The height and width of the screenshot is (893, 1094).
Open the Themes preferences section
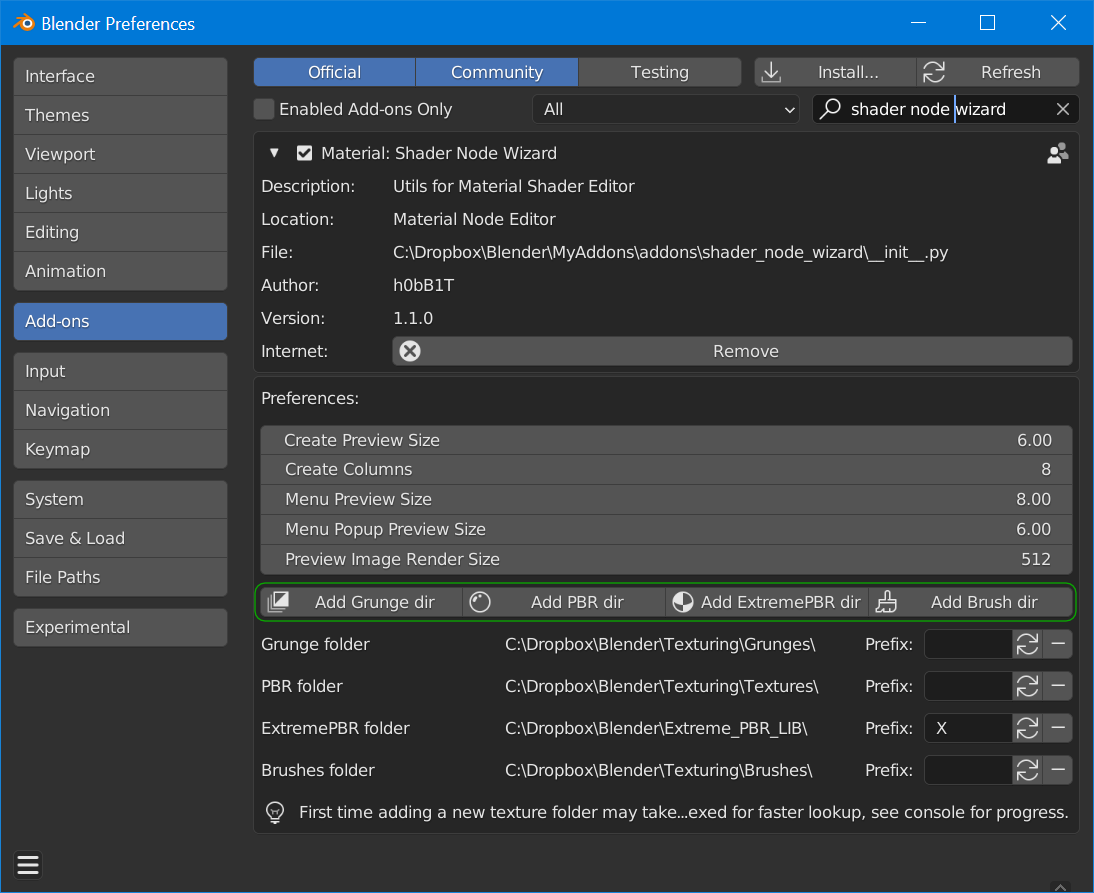coord(120,115)
